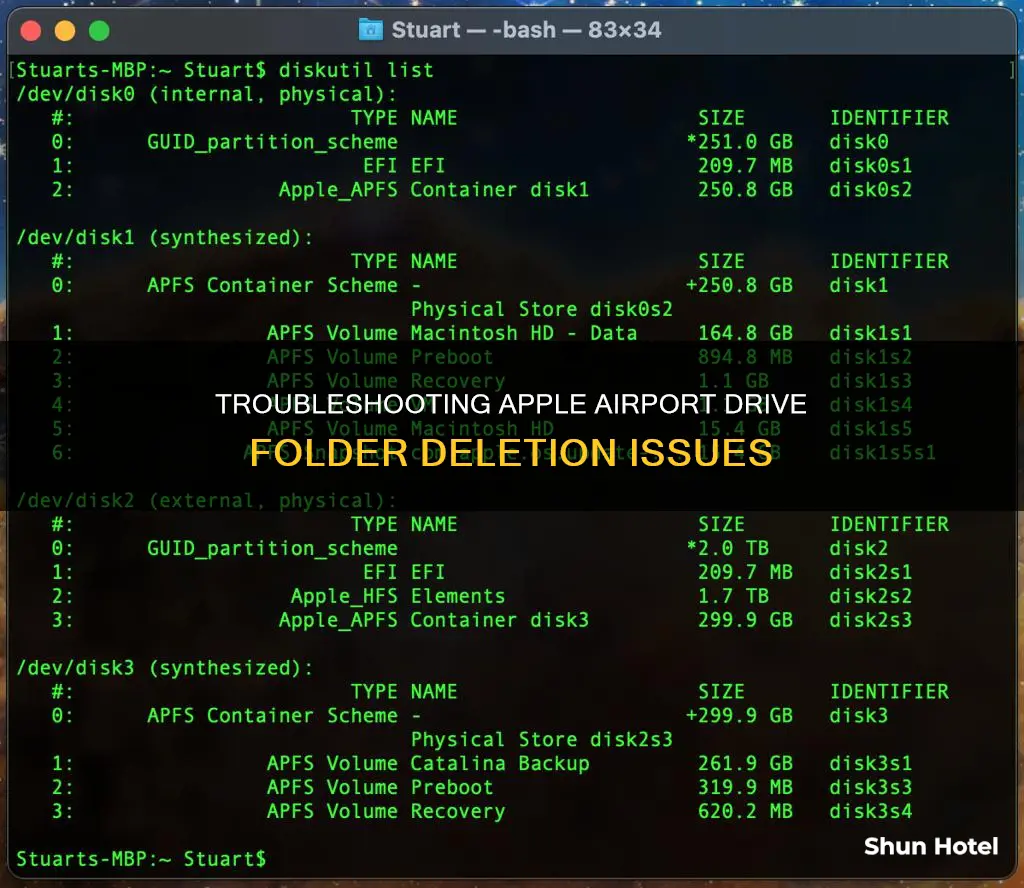This screenshot has height=888, width=1024.
Task: Click the 'Stuart — -bash — 83×34' window title
Action: pos(526,30)
